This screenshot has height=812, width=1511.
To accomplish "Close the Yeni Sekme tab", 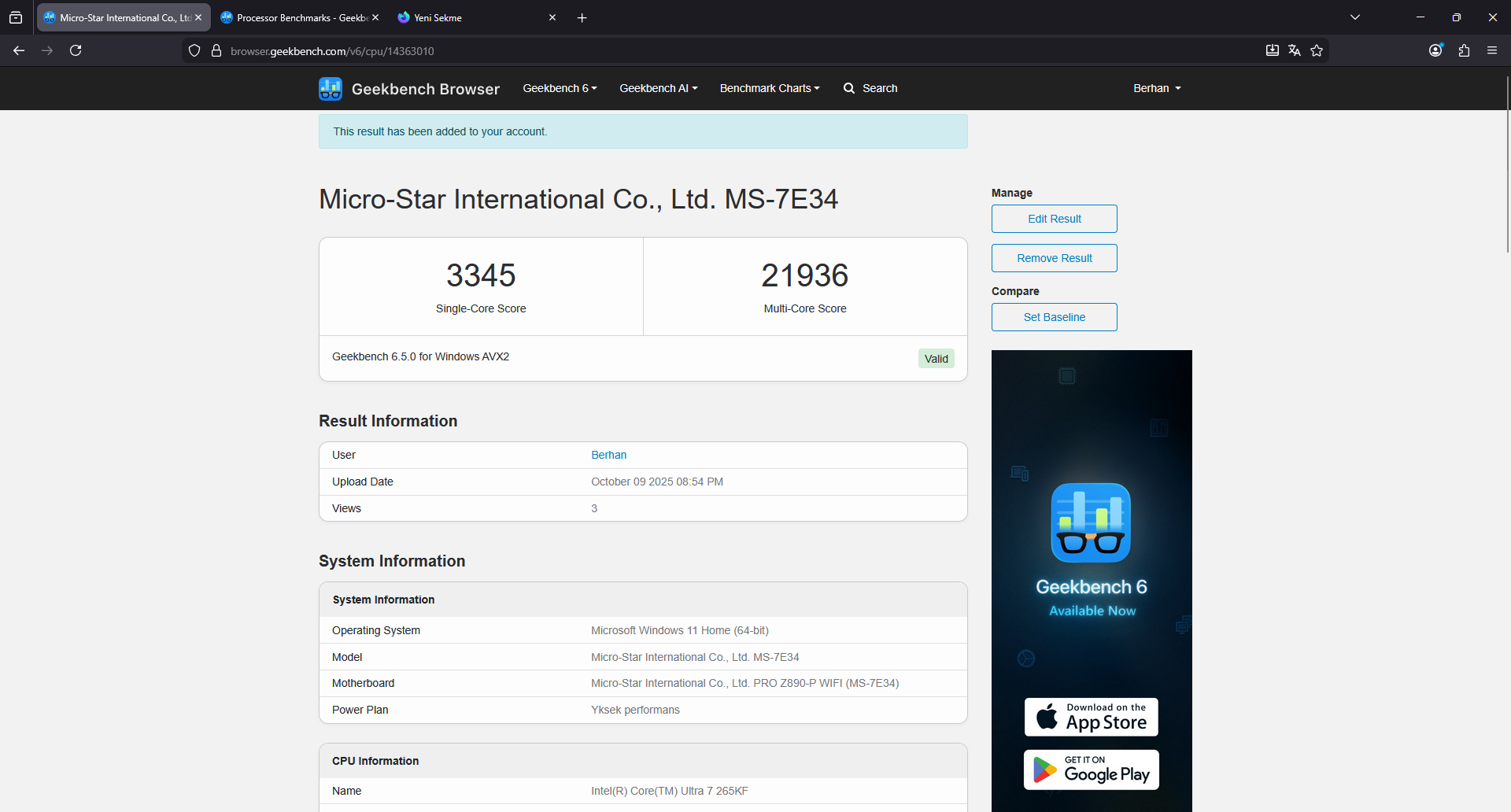I will point(552,17).
